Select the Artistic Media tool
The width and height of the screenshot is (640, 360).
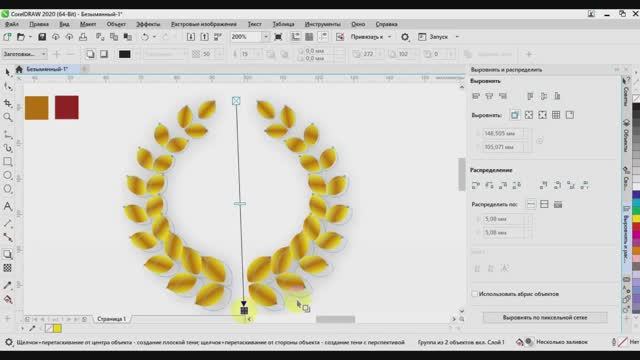click(x=7, y=148)
